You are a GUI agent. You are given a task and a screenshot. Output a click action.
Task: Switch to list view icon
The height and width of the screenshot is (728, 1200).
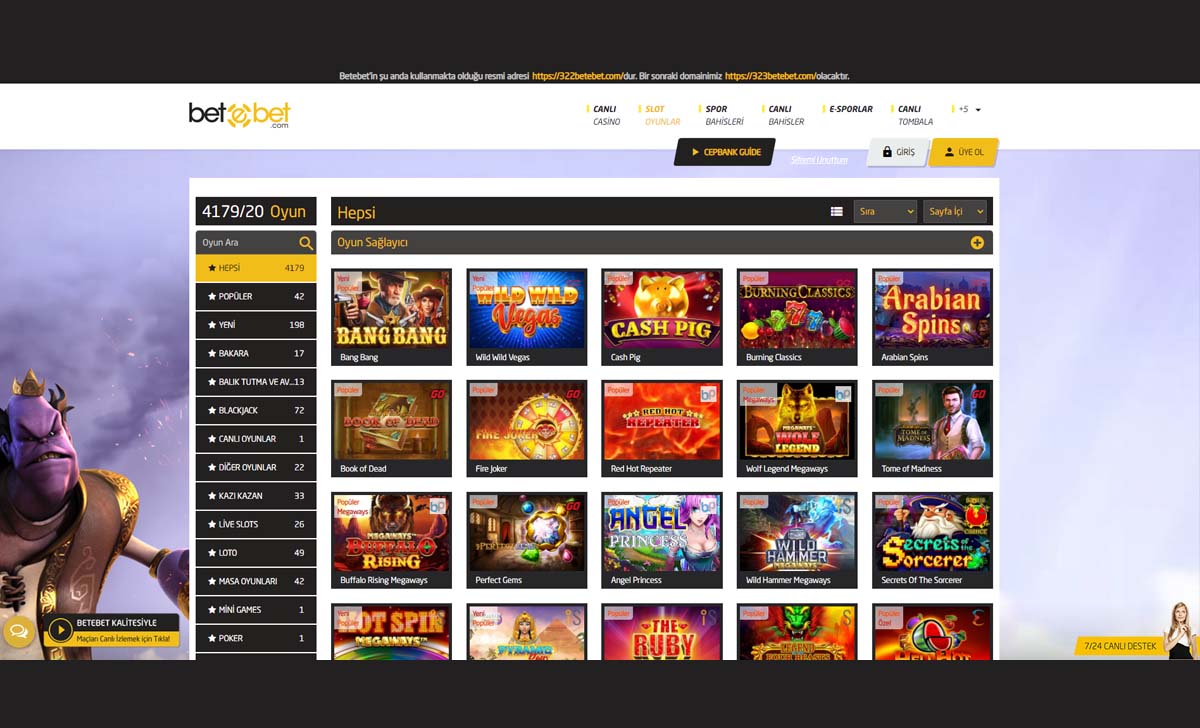point(837,211)
